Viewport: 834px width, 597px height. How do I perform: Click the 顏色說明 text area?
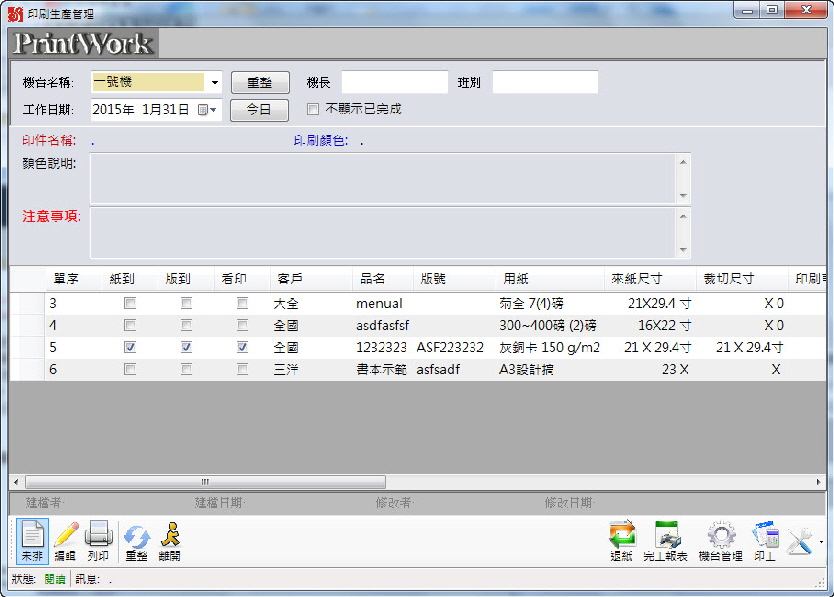pos(383,179)
